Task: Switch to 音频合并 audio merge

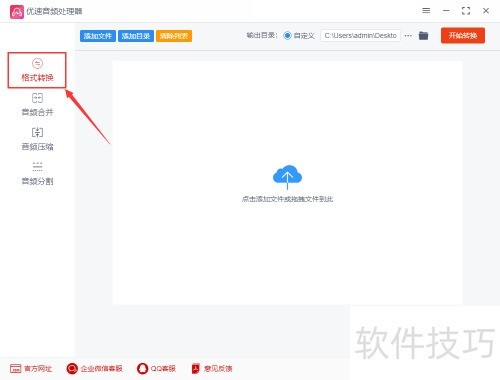Action: [37, 105]
